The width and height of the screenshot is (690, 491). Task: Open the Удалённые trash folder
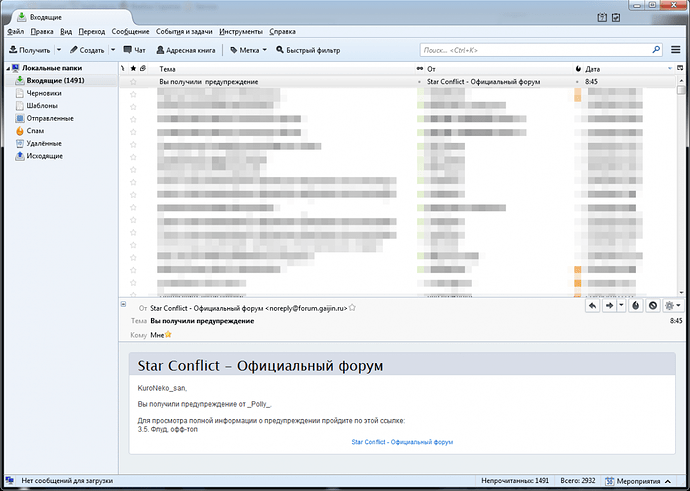pos(44,143)
